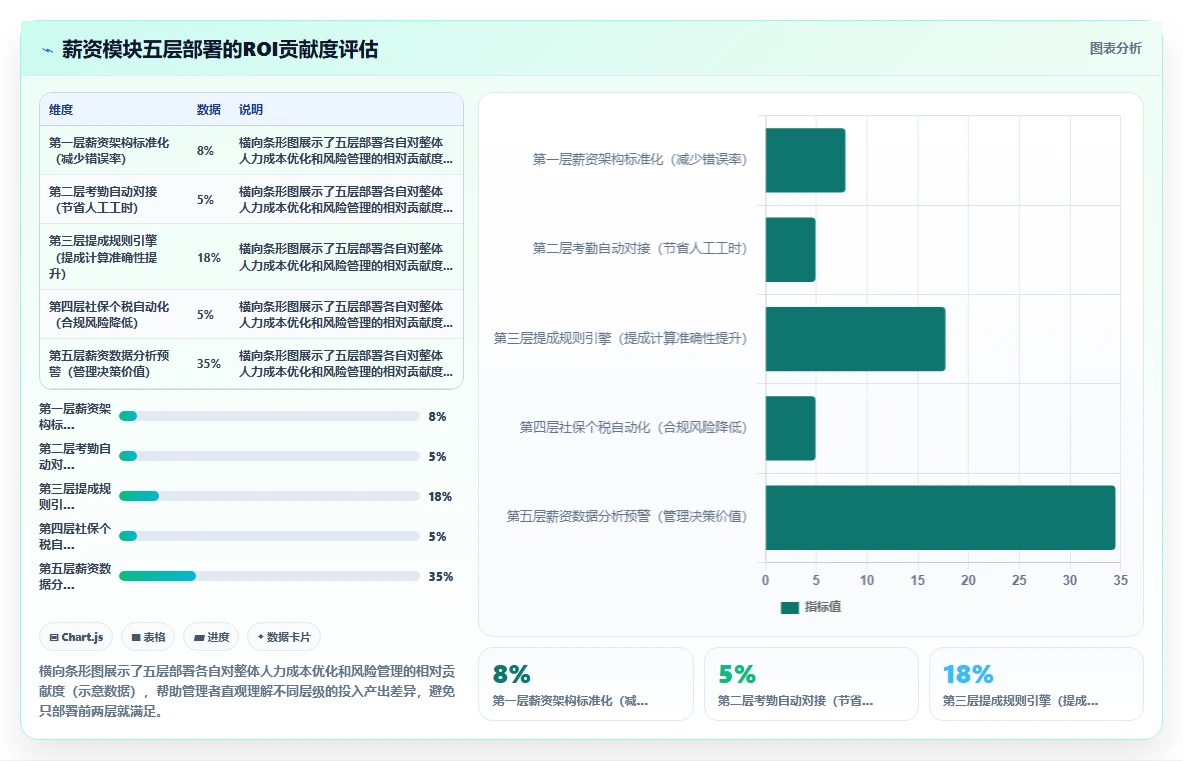Select table row 第三层提成规则引擎
1183x761 pixels.
pyautogui.click(x=251, y=256)
